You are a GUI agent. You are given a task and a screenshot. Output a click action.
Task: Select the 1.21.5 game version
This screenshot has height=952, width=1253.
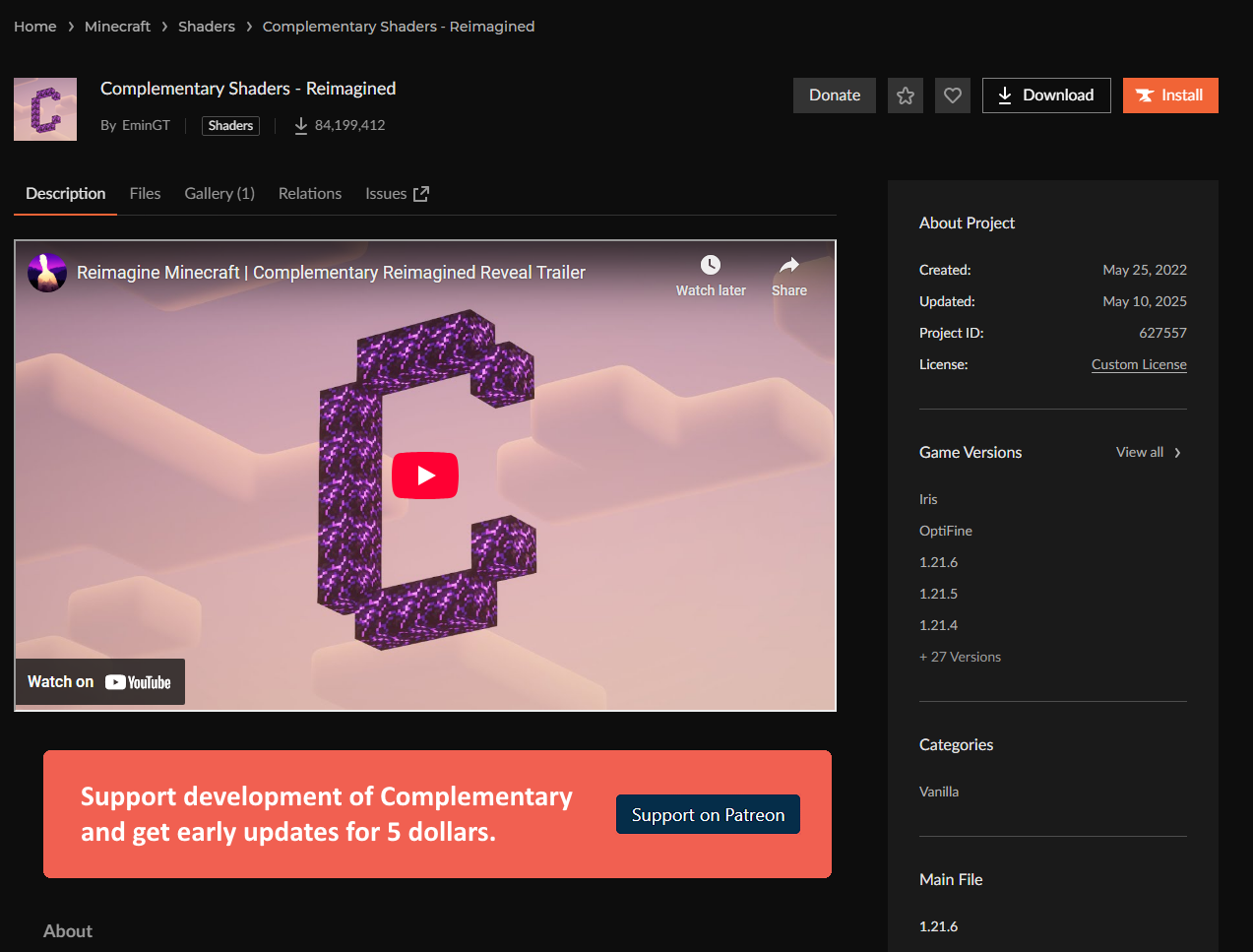coord(938,594)
